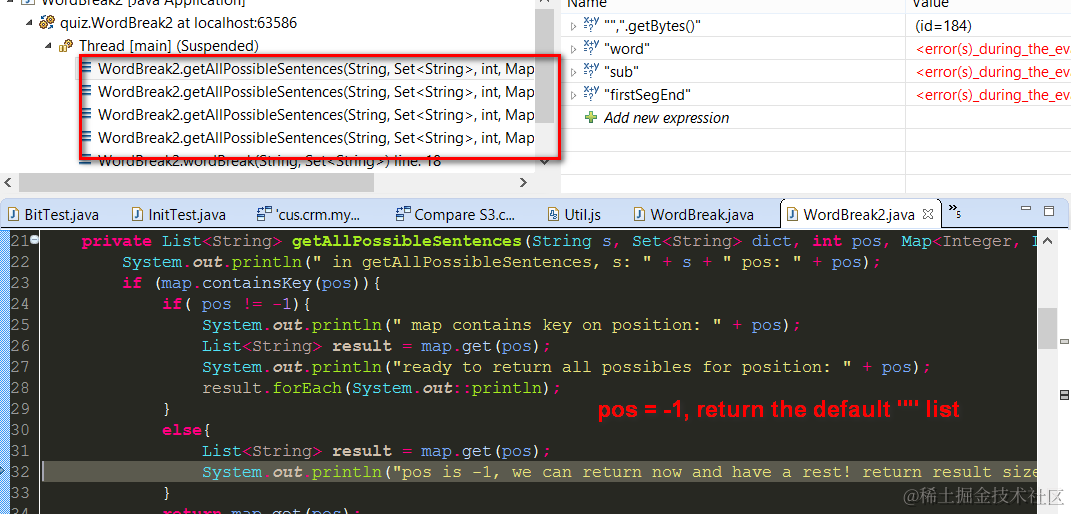
Task: Collapse the quiz.WordBreak2 at localhost node
Action: point(29,23)
